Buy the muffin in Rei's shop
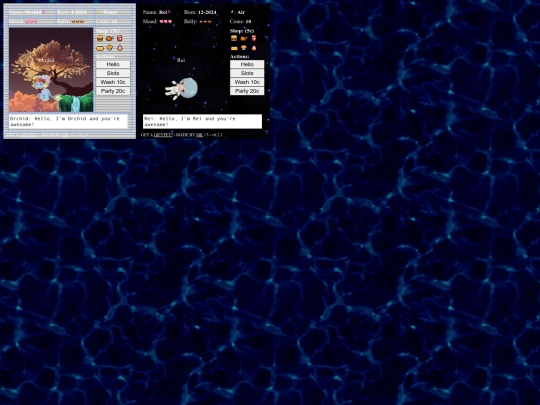 [244, 48]
